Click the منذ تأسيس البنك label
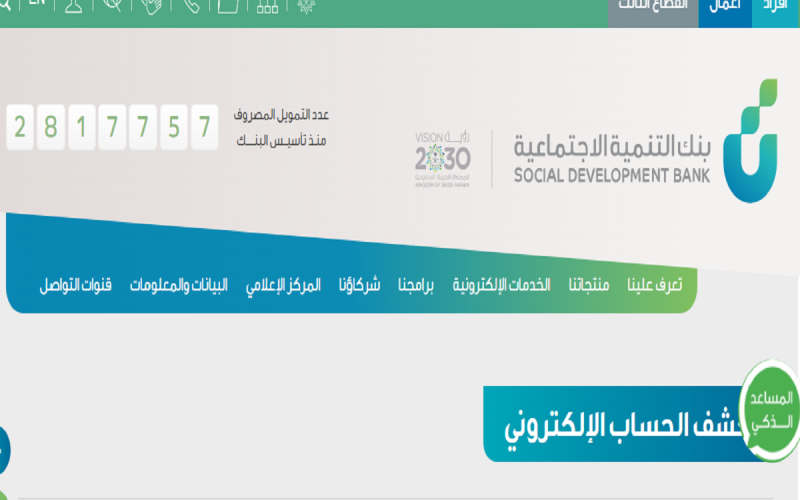 click(x=281, y=140)
